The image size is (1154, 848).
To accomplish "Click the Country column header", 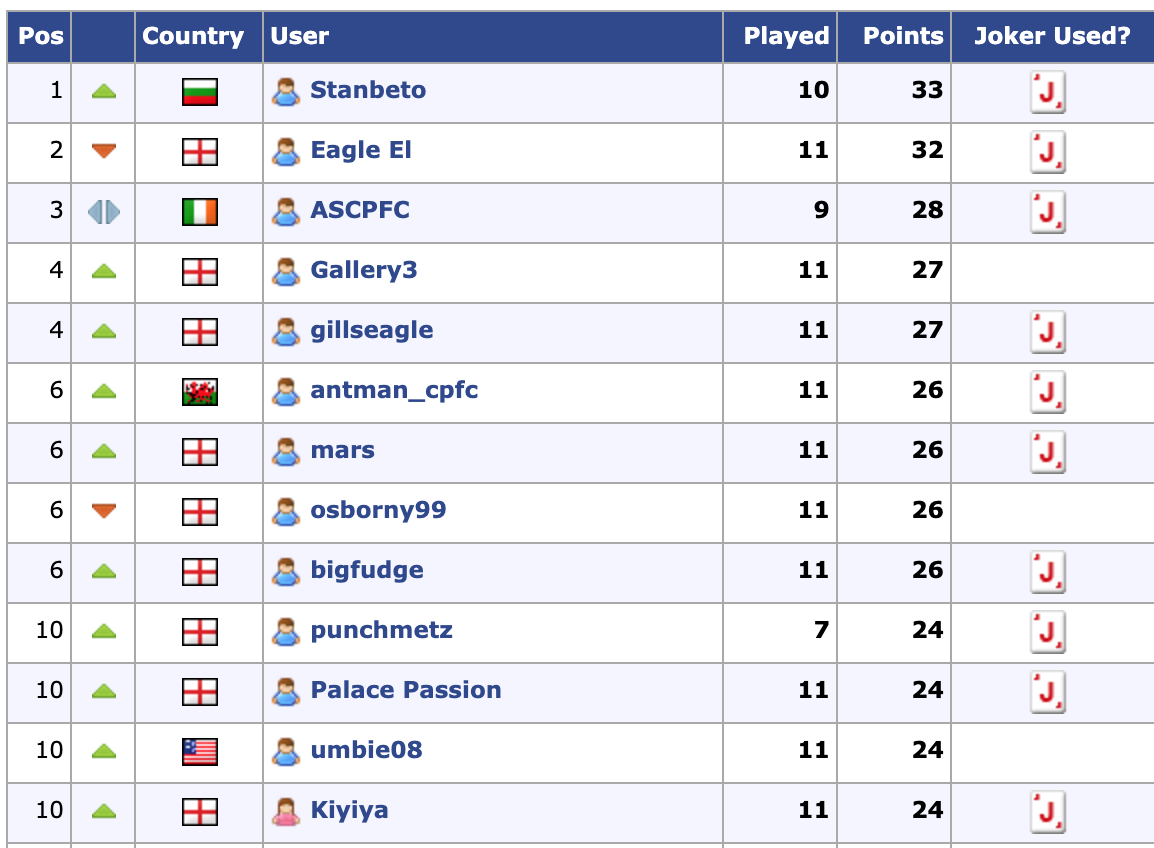I will (x=193, y=36).
